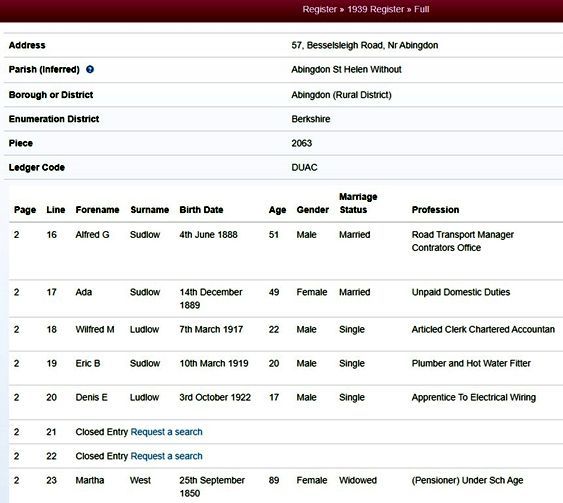Viewport: 563px width, 503px height.
Task: Click the Register breadcrumb link
Action: point(320,9)
